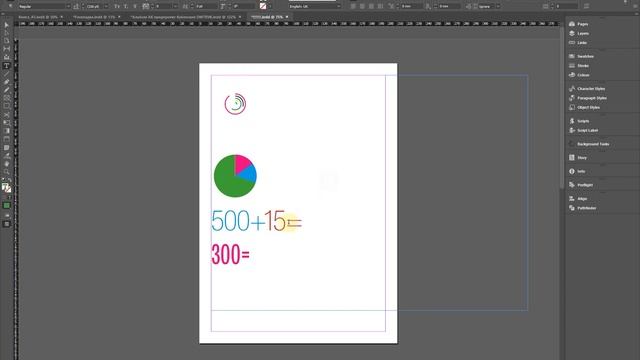Toggle justify paragraph alignment button
This screenshot has width=640, height=360.
tap(380, 7)
